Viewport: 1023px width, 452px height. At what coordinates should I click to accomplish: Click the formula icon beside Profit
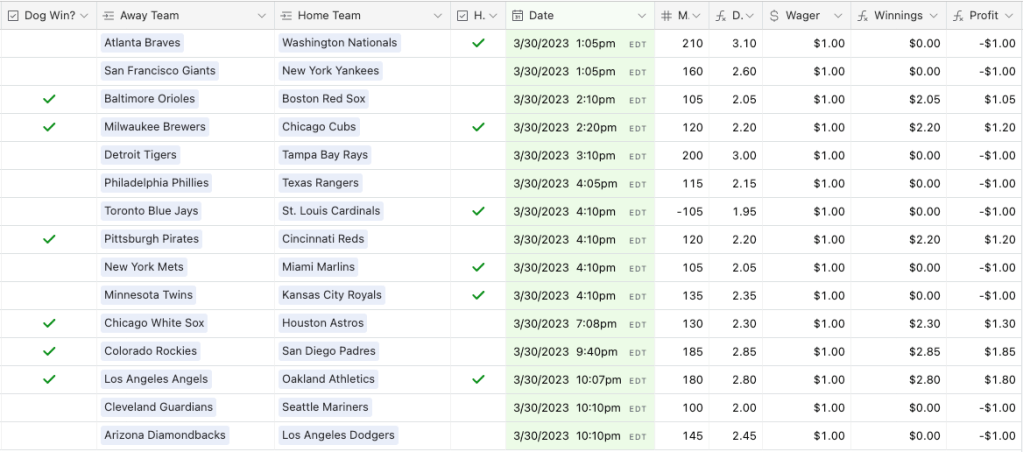pyautogui.click(x=958, y=16)
